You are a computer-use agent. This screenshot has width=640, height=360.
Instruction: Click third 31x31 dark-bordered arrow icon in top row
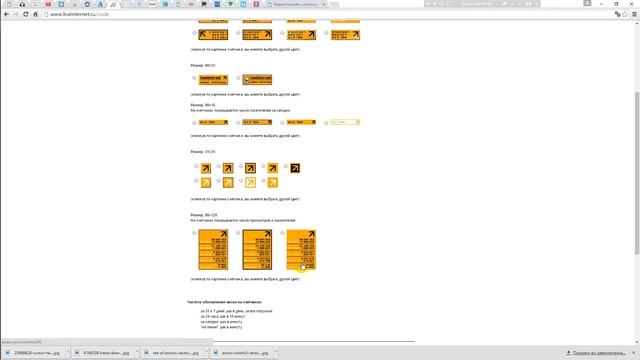tap(250, 168)
